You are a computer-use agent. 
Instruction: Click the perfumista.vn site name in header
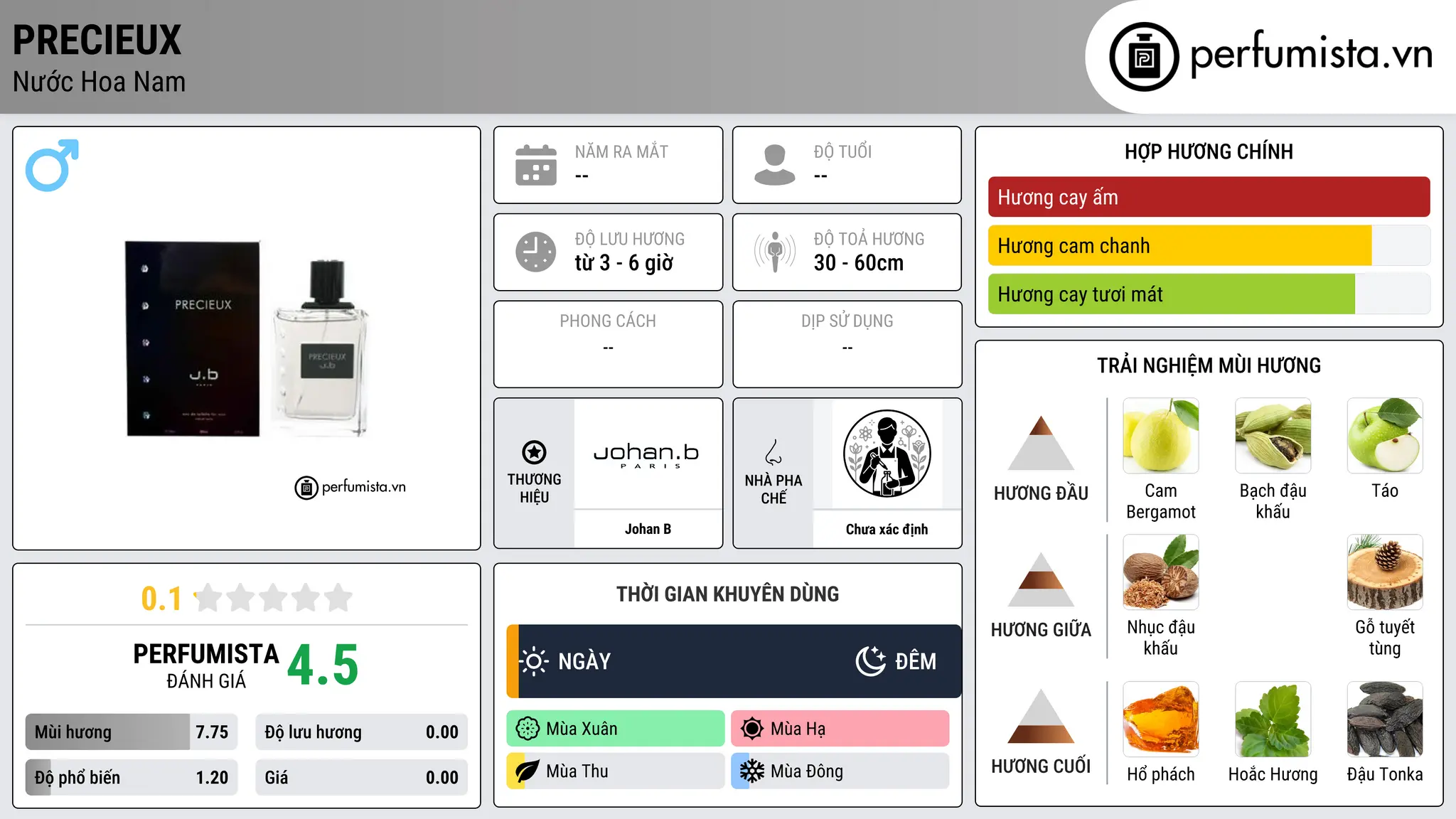coord(1312,54)
